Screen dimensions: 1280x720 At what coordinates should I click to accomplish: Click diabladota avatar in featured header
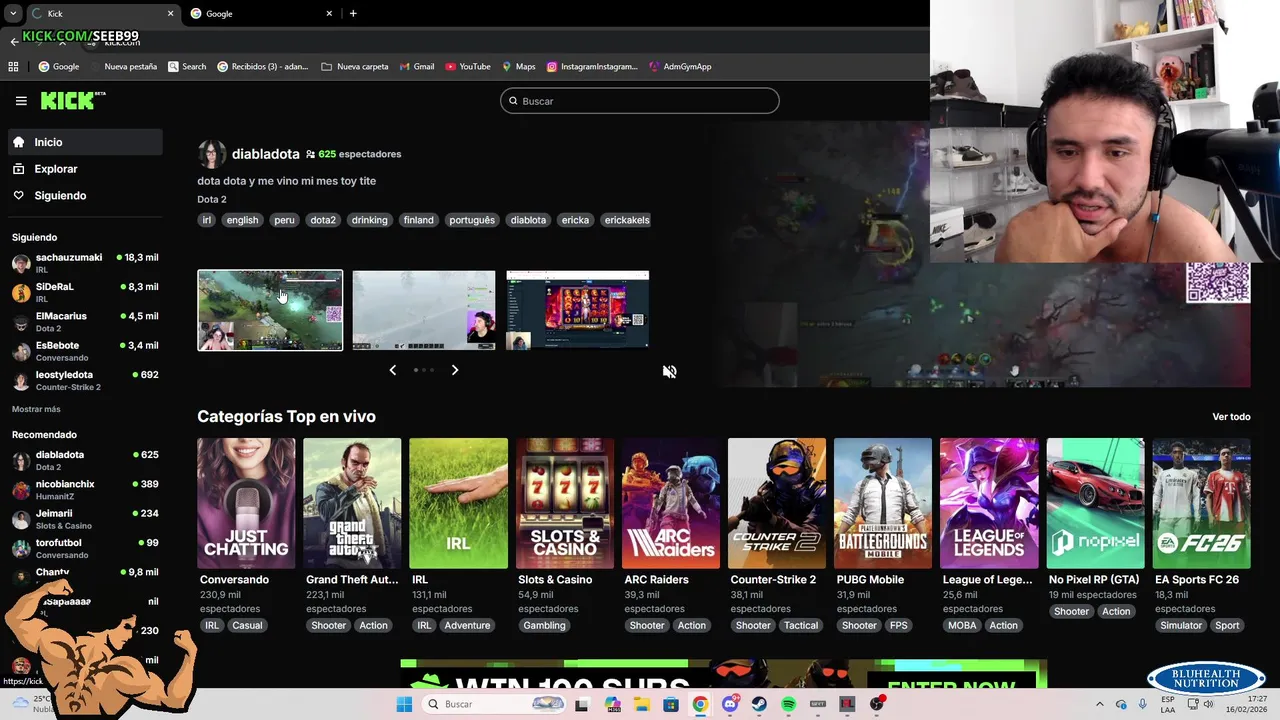pos(211,154)
